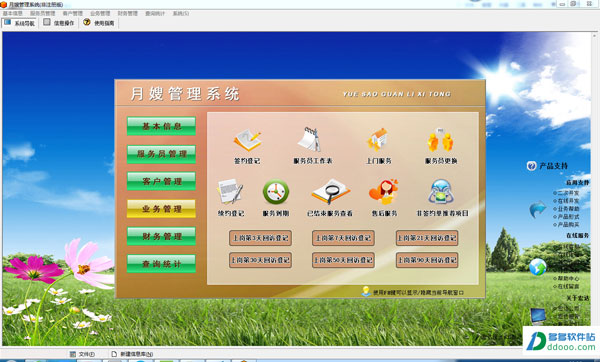600x362 pixels.
Task: Open the 售后服务 after-sales icon
Action: point(384,192)
